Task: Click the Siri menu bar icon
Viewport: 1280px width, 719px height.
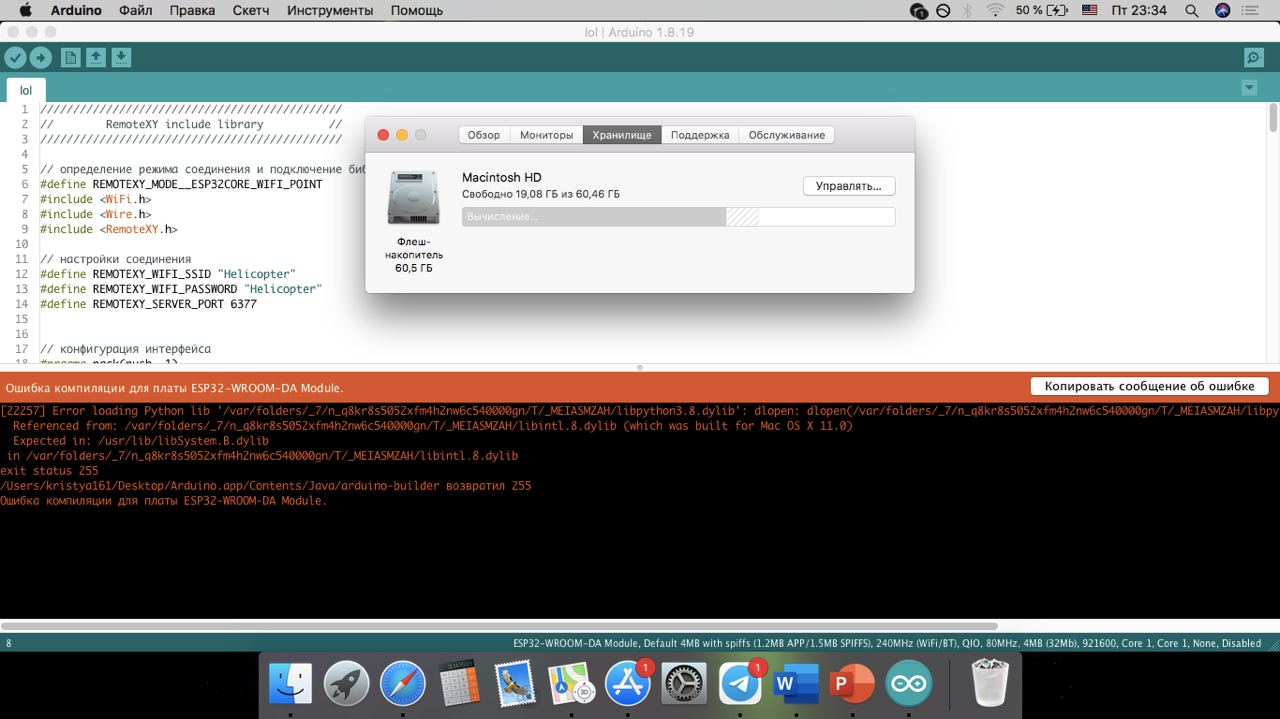Action: (x=1223, y=10)
